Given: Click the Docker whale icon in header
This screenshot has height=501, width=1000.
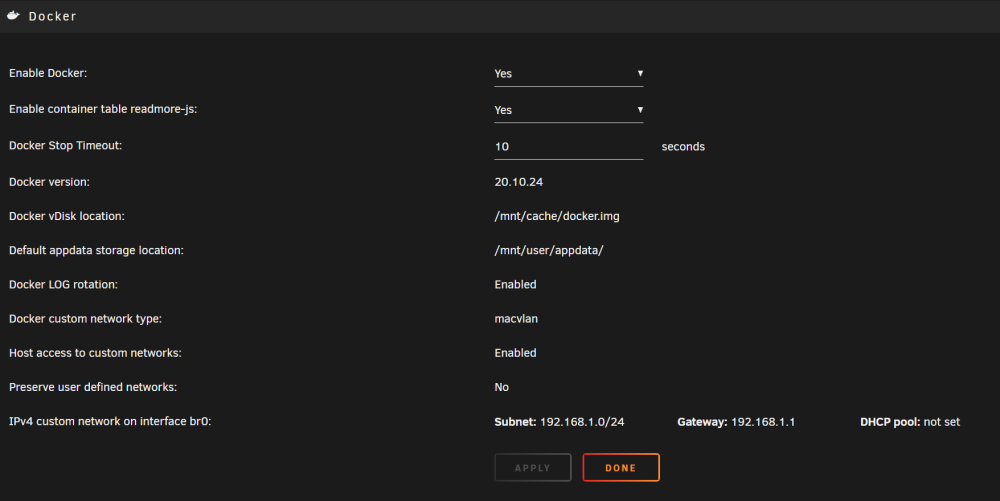Looking at the screenshot, I should click(13, 15).
